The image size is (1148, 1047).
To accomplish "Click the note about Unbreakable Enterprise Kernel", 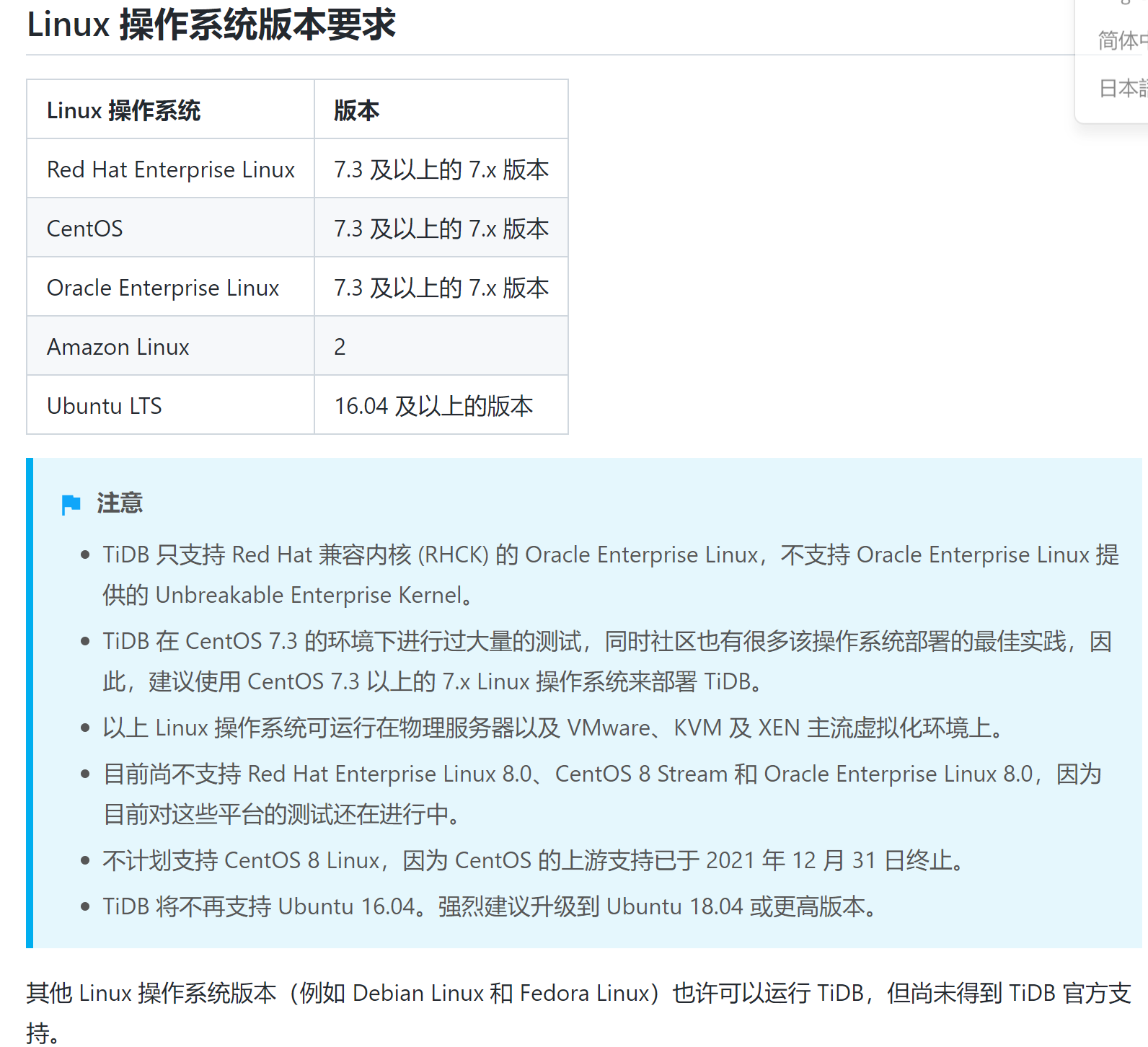I will coord(610,575).
